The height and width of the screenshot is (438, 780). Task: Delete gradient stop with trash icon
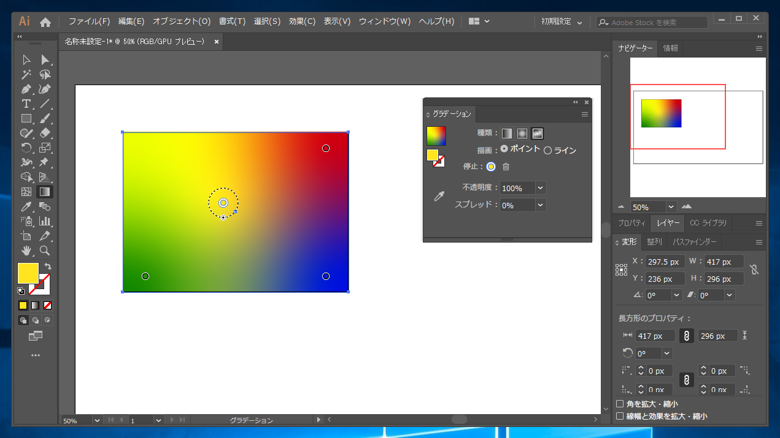pyautogui.click(x=506, y=167)
